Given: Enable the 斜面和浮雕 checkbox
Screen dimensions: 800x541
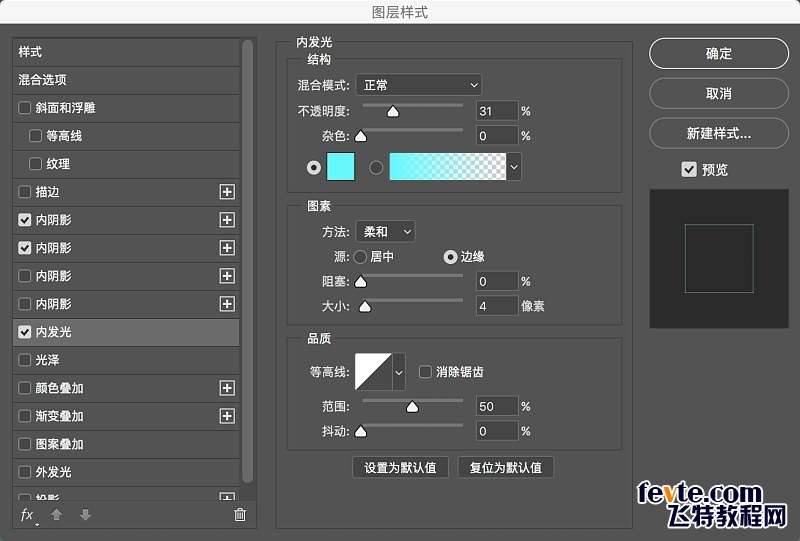Looking at the screenshot, I should pyautogui.click(x=24, y=108).
